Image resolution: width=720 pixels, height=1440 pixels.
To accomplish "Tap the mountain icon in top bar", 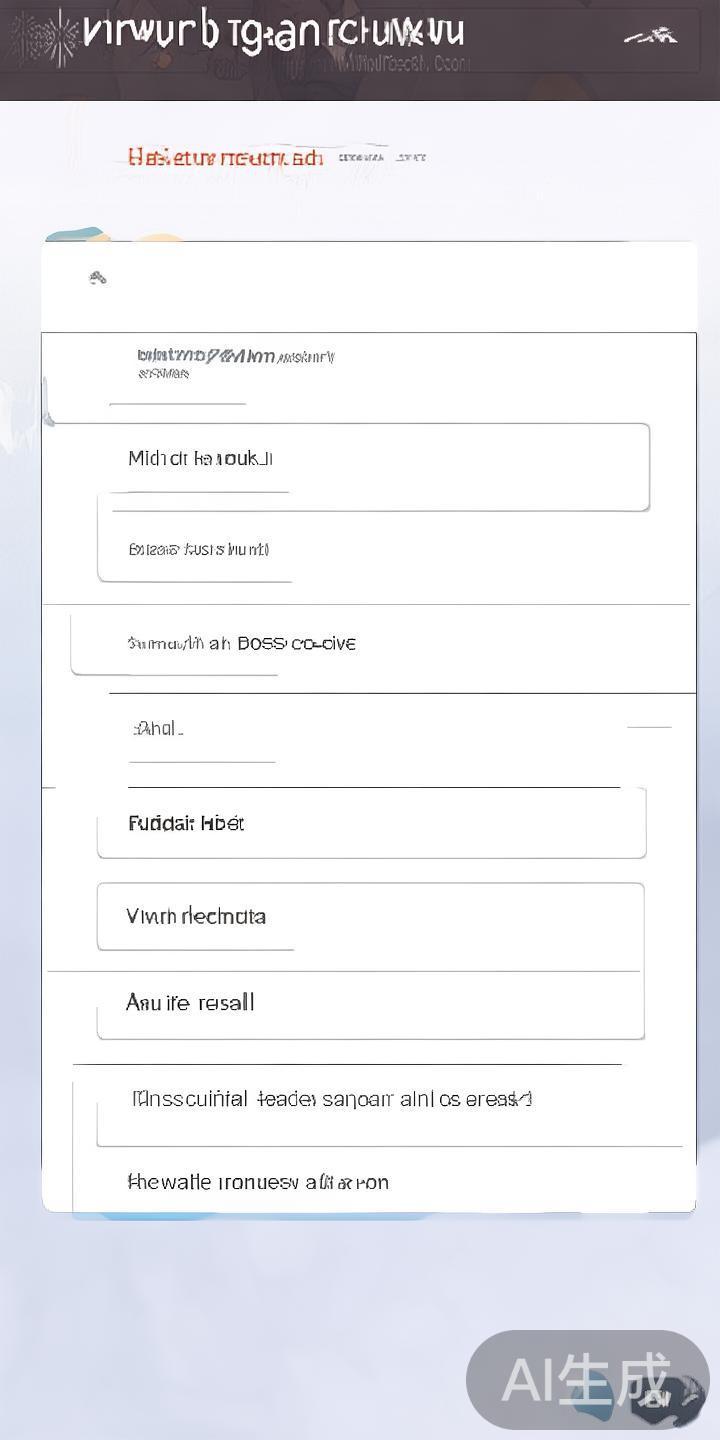I will tap(651, 37).
